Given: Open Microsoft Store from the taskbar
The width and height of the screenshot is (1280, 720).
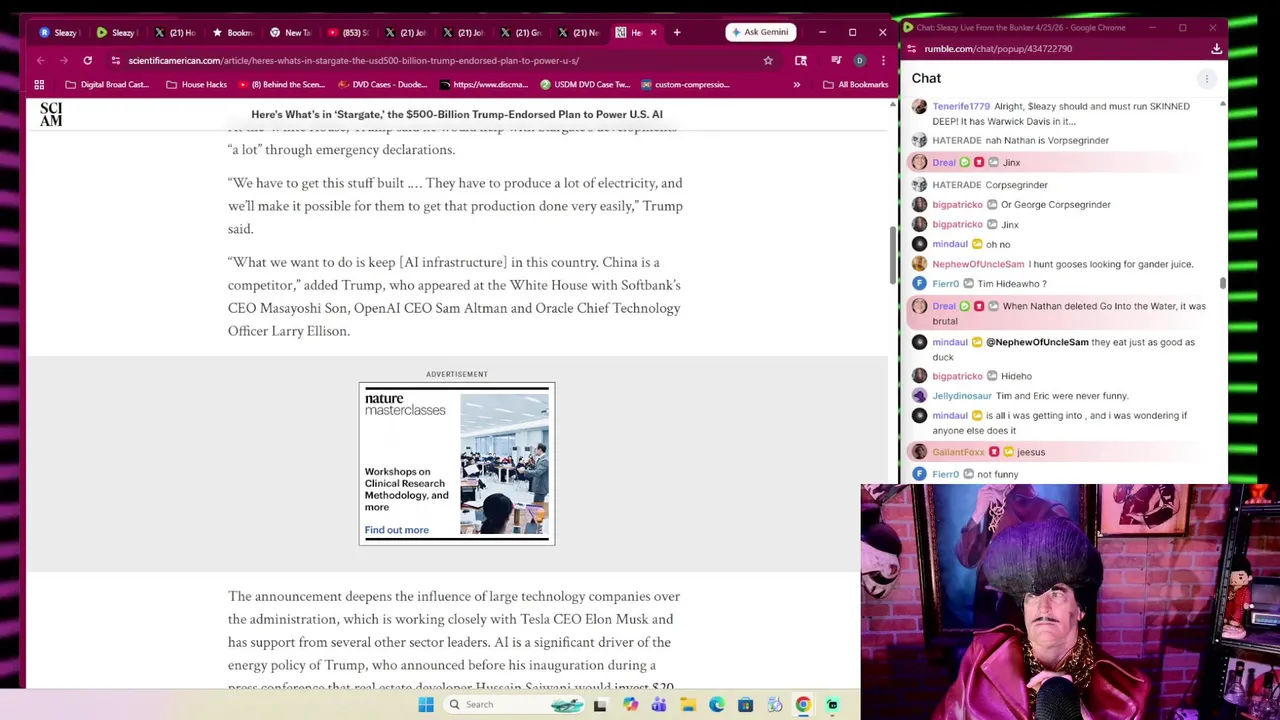Looking at the screenshot, I should point(746,705).
